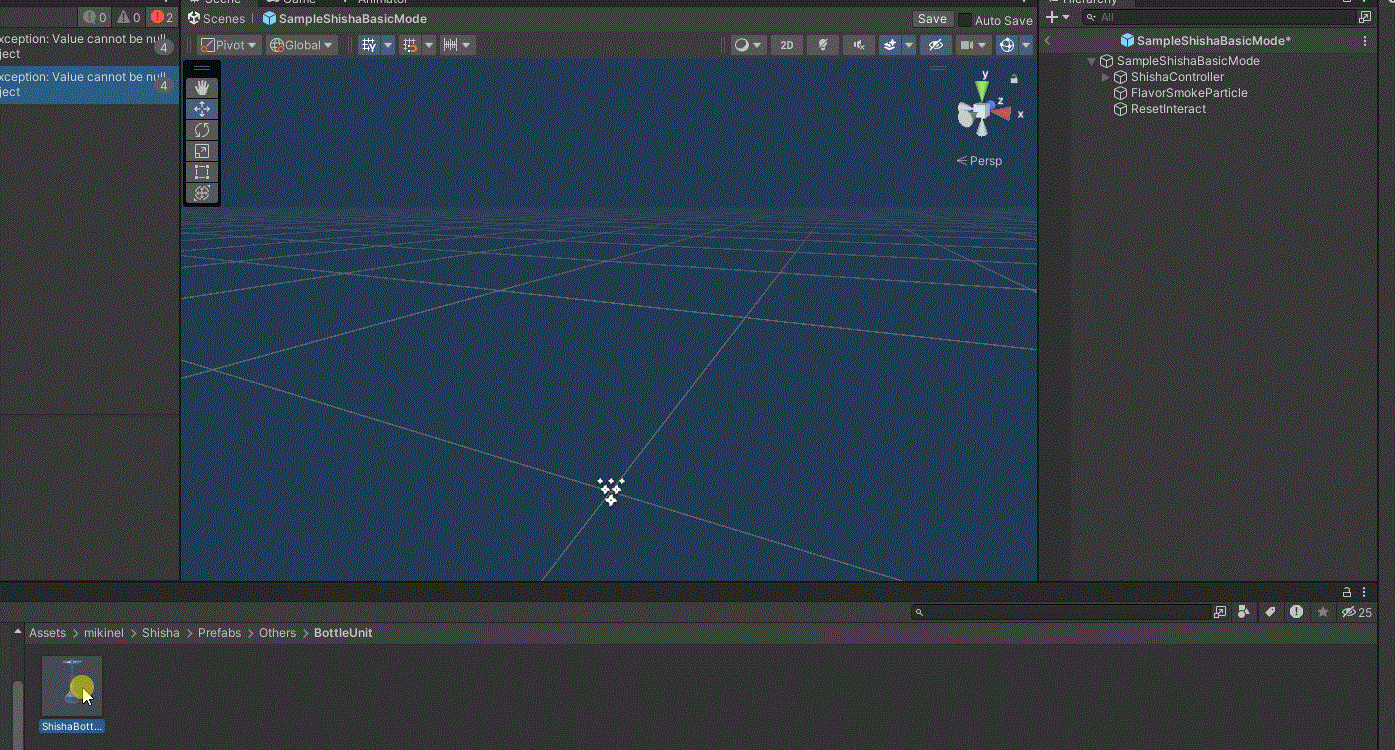This screenshot has height=750, width=1395.
Task: Open Search by Type in Project panel
Action: click(1244, 612)
